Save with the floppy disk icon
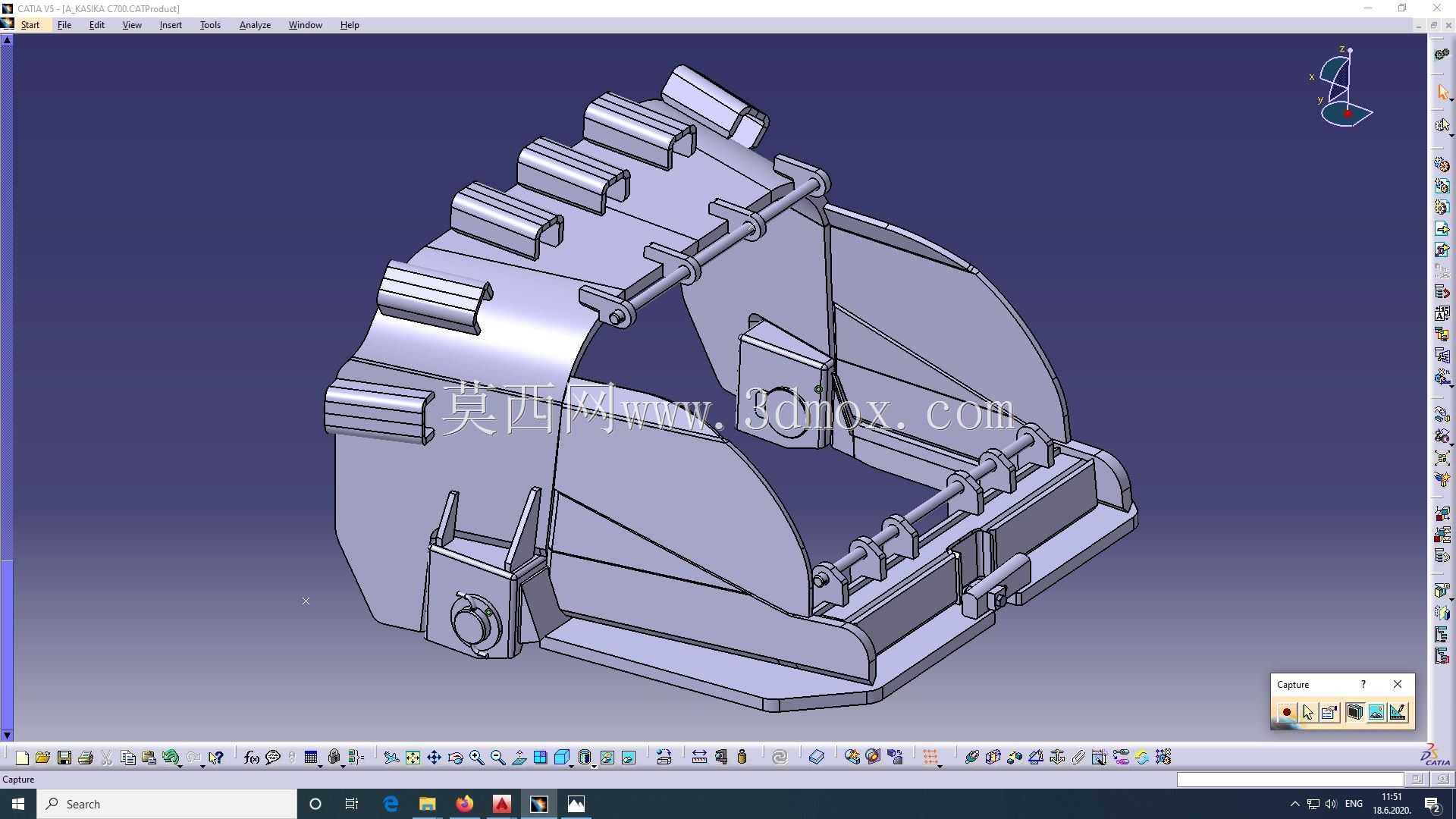 click(x=64, y=757)
